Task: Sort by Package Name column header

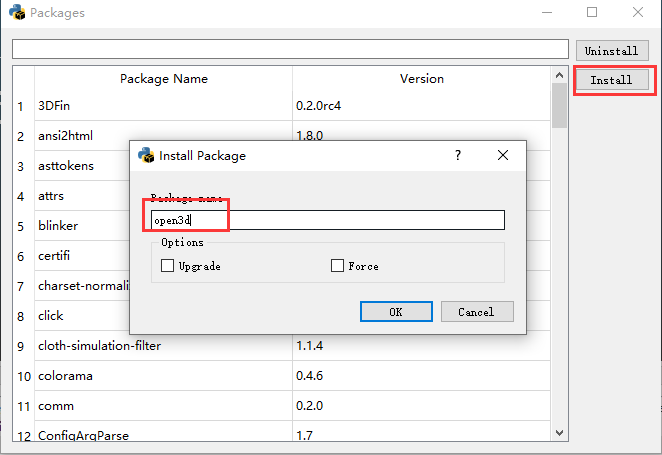Action: click(x=163, y=78)
